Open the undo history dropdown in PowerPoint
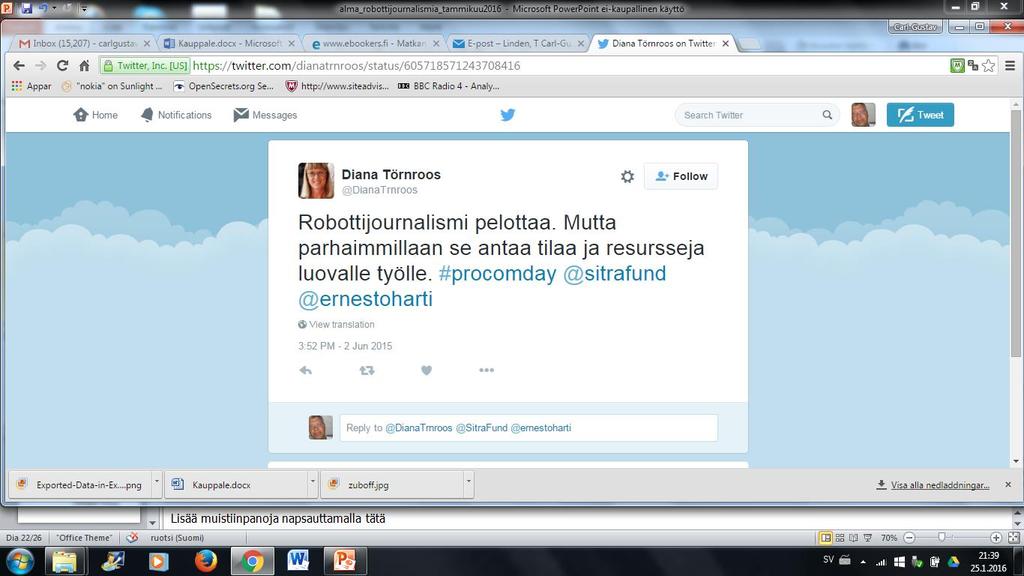The width and height of the screenshot is (1024, 576). pyautogui.click(x=54, y=8)
